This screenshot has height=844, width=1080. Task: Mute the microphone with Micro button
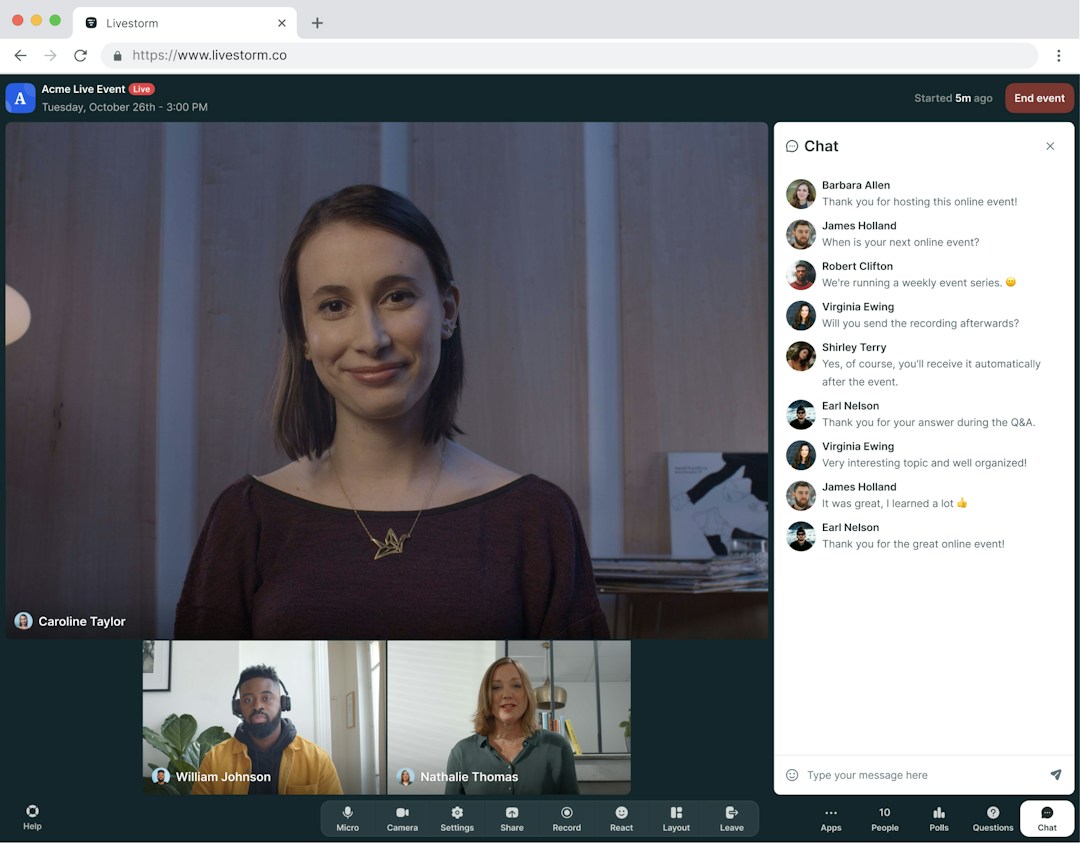click(347, 819)
